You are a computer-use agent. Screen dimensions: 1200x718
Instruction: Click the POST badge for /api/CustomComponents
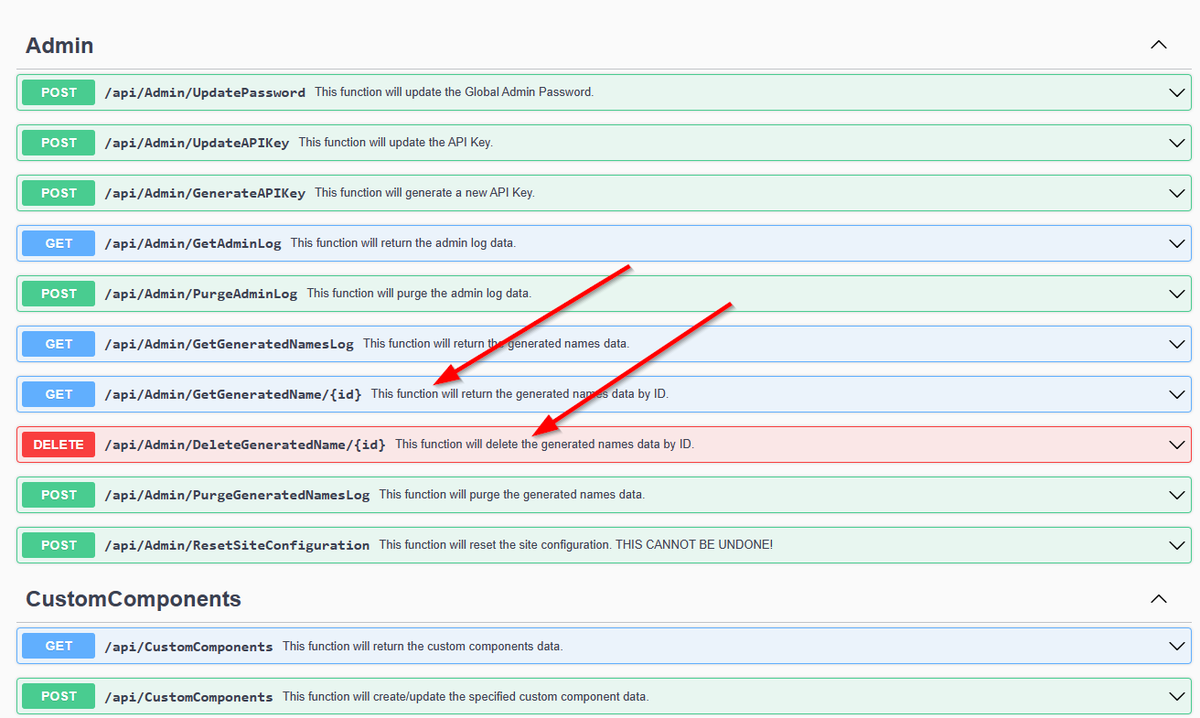(59, 696)
